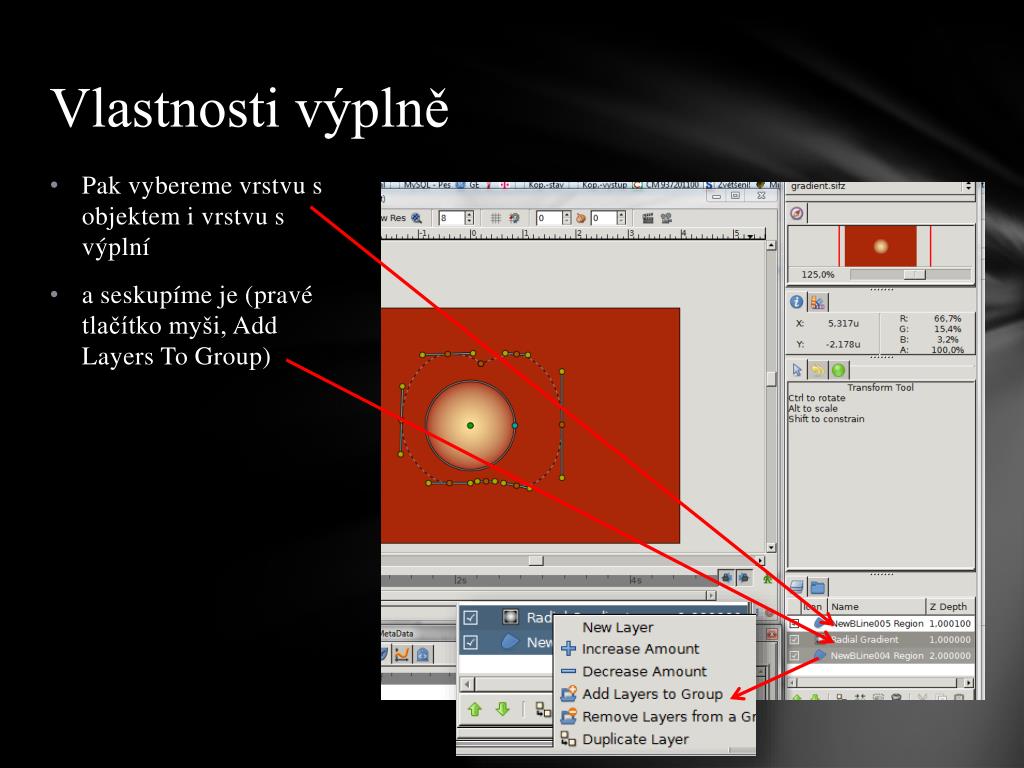
Task: Select the NewBLine004 Region layer row
Action: 880,656
